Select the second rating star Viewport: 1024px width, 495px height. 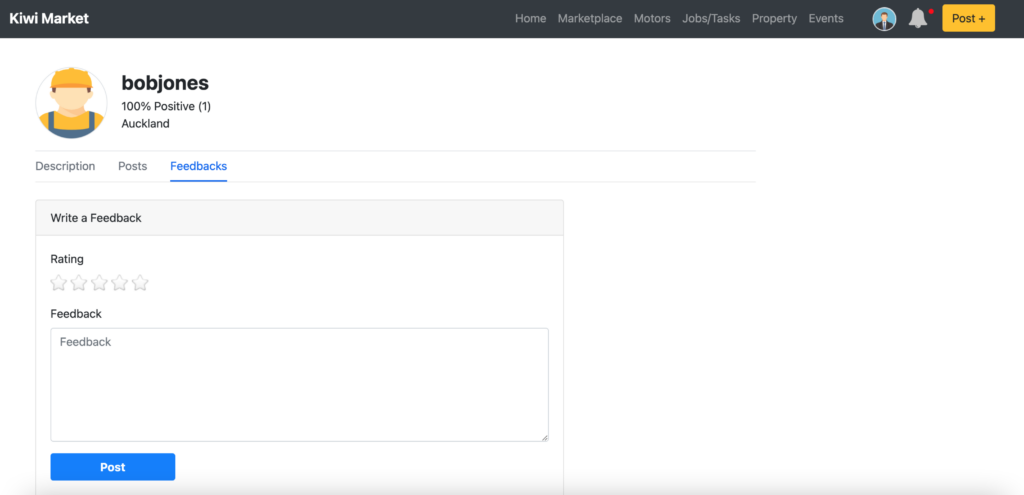(x=79, y=283)
